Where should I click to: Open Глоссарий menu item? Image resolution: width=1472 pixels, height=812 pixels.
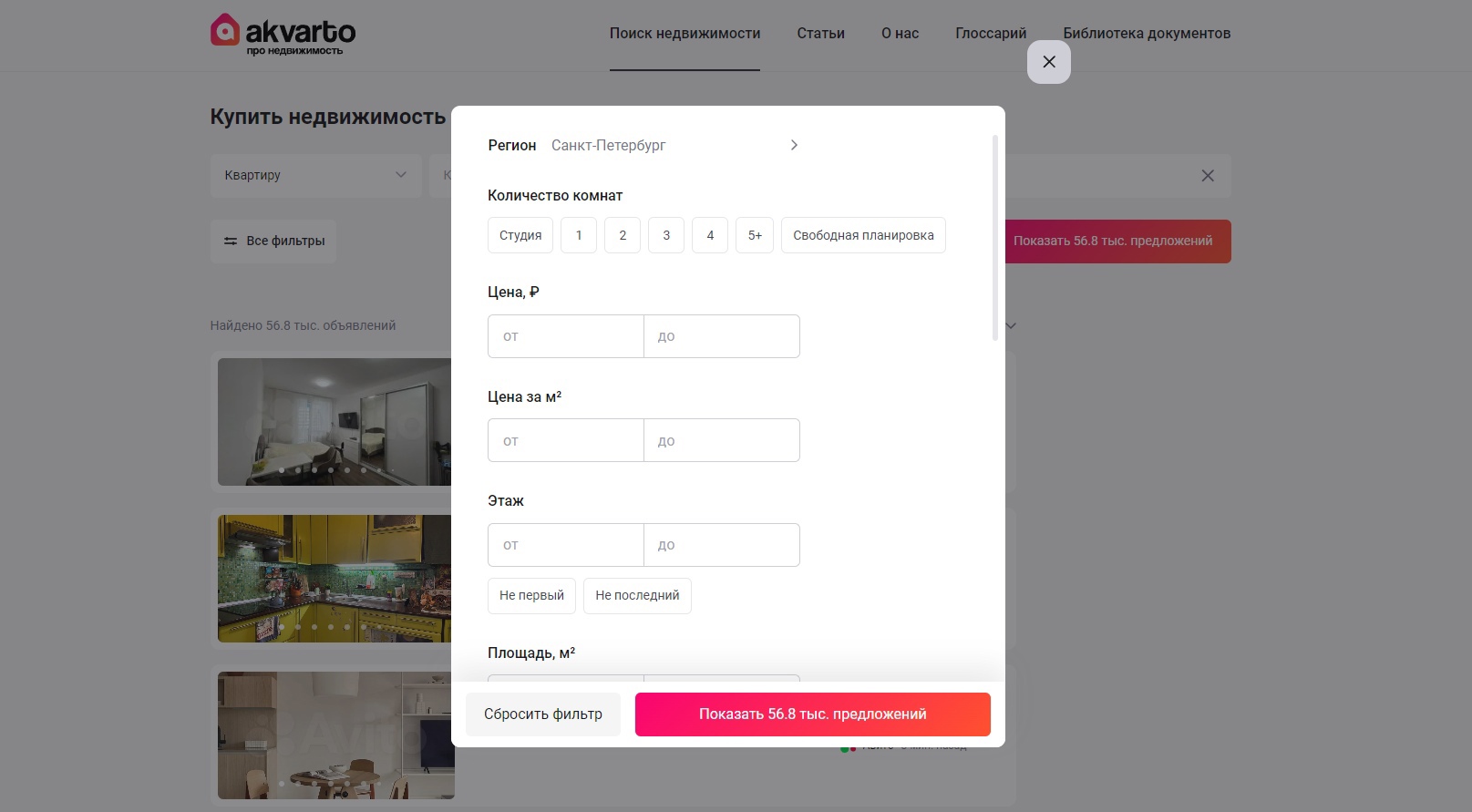(991, 34)
